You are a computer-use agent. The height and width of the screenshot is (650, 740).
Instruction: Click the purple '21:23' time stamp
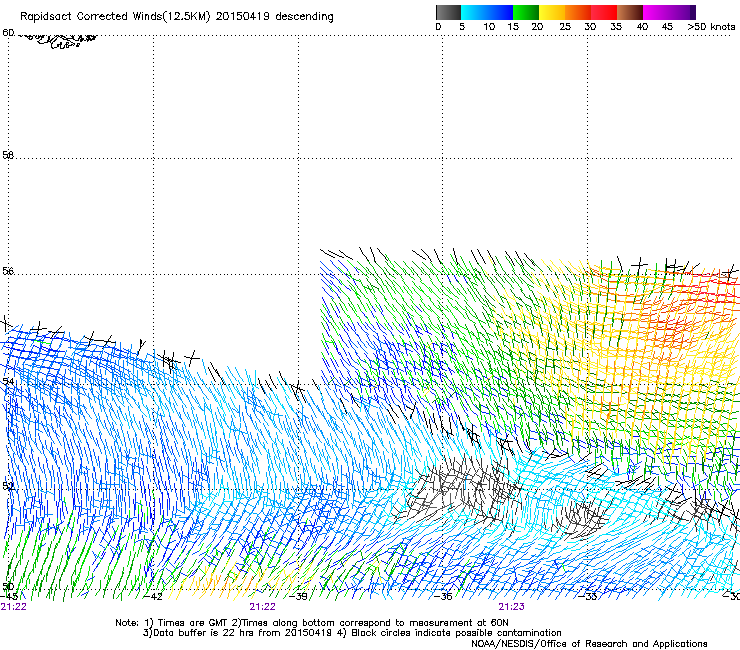(x=511, y=607)
